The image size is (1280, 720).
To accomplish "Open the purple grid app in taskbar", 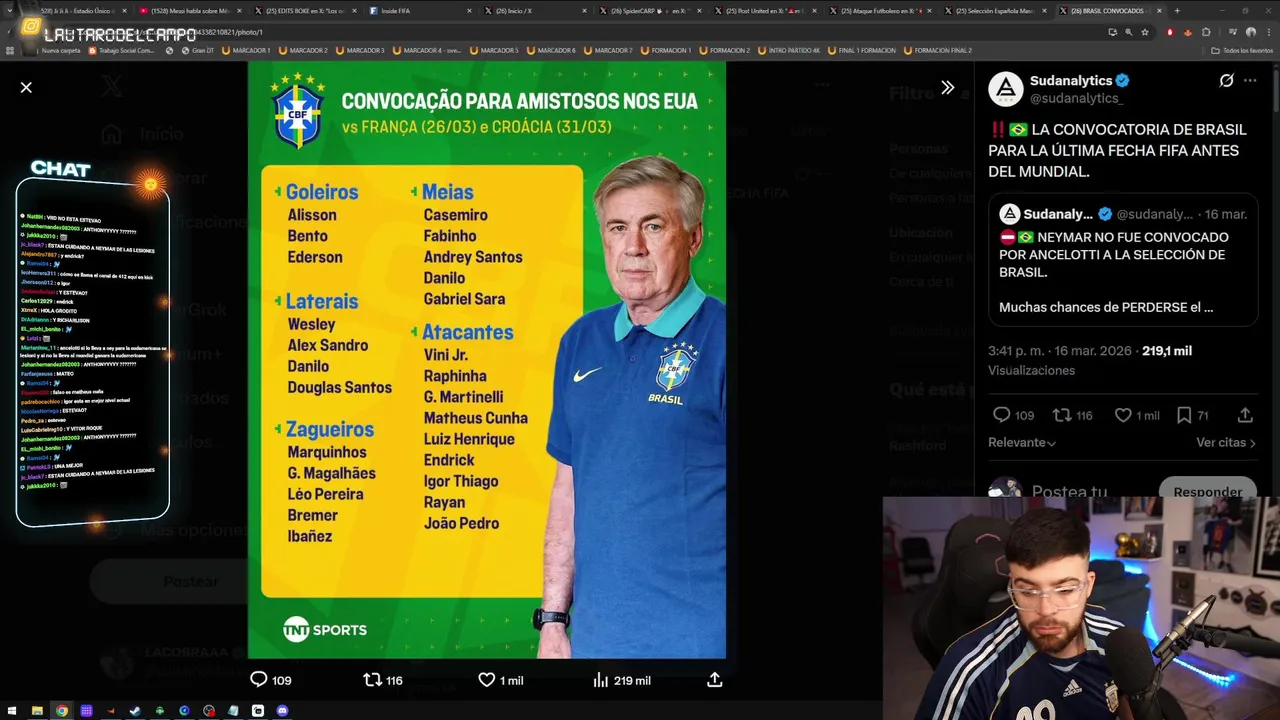I will pyautogui.click(x=86, y=711).
